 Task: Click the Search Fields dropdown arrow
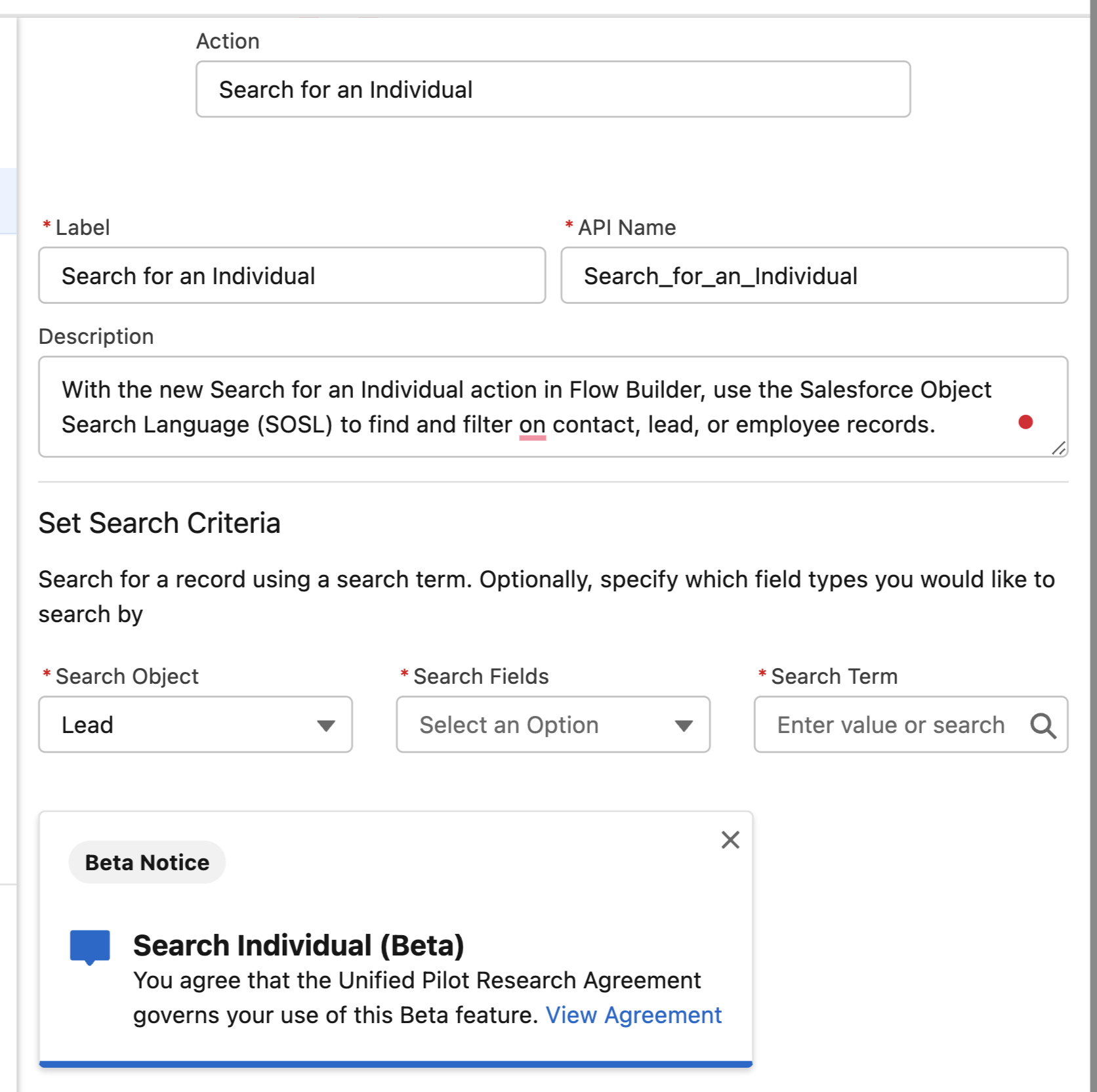pyautogui.click(x=684, y=726)
